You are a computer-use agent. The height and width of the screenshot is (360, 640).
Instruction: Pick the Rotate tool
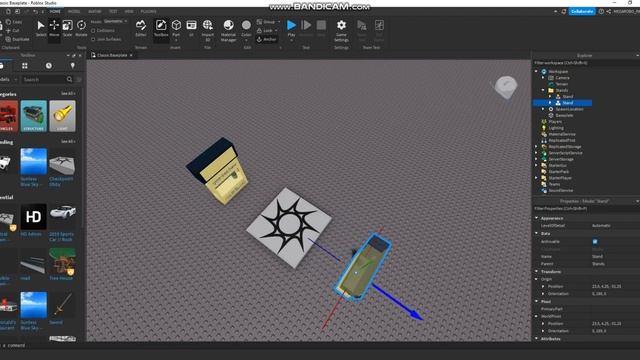click(x=81, y=29)
